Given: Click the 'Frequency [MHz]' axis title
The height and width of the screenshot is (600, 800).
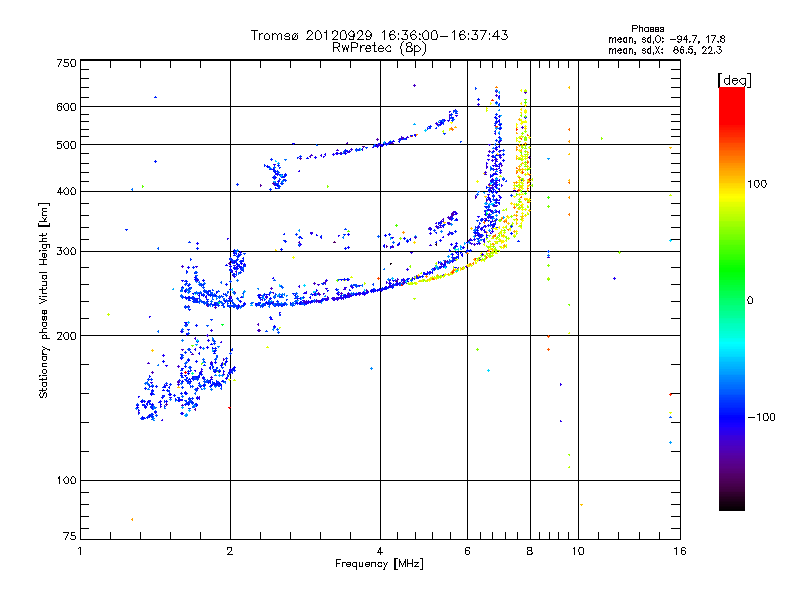Looking at the screenshot, I should tap(379, 564).
